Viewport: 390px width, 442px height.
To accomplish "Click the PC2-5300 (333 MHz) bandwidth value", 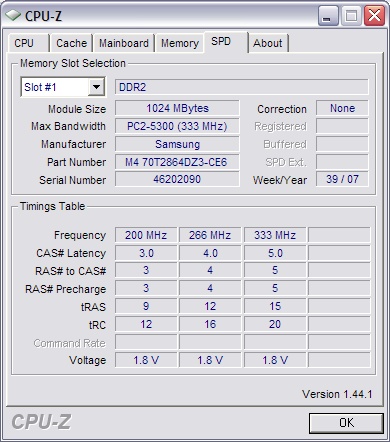I will (x=177, y=126).
